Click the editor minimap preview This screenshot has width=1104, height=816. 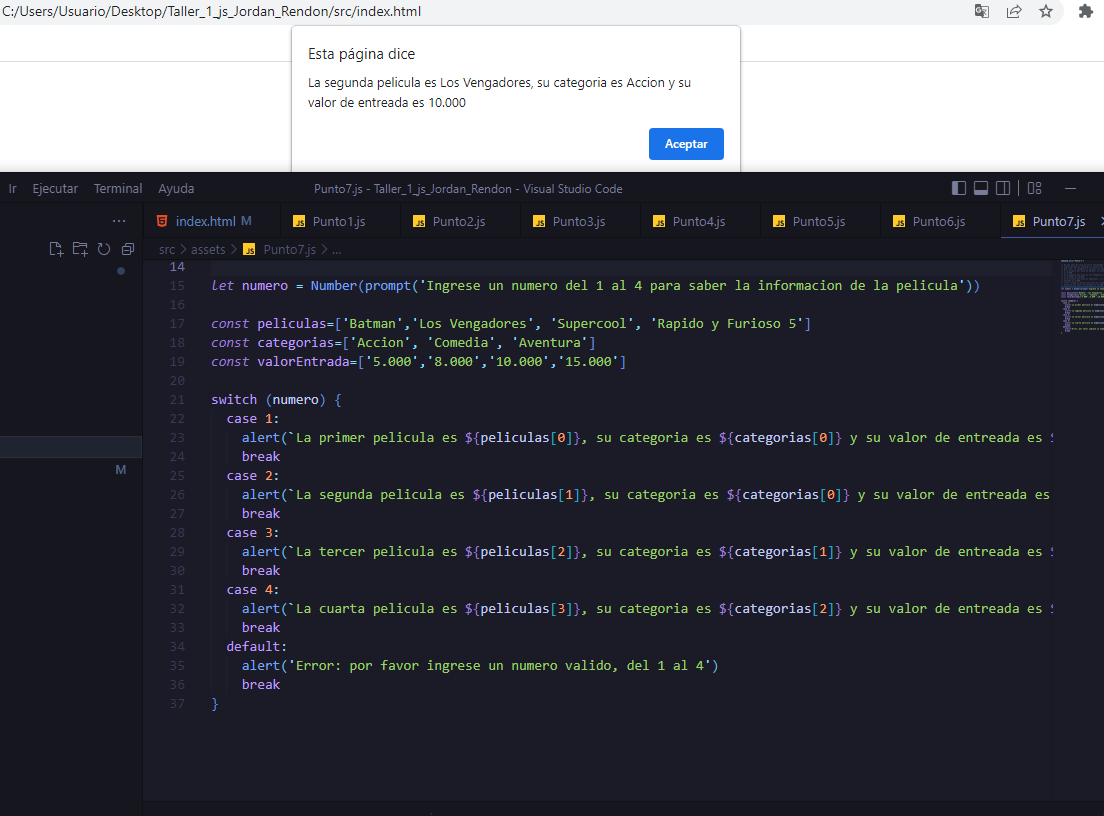tap(1081, 296)
